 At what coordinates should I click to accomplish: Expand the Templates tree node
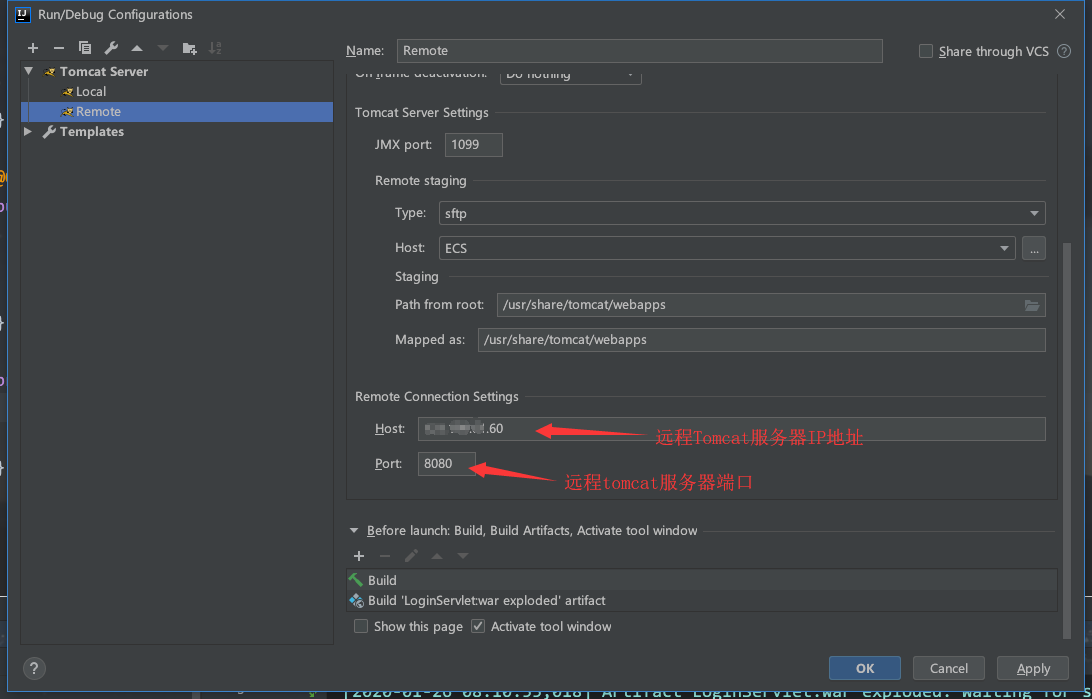28,132
